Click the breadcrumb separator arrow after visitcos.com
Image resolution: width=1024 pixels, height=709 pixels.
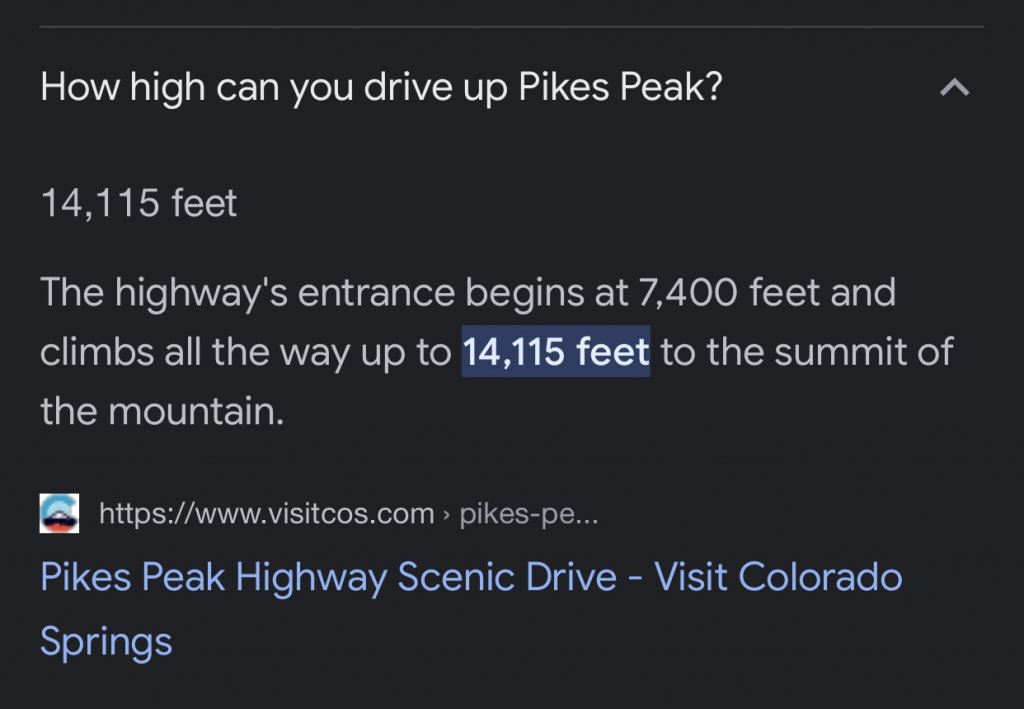coord(446,514)
